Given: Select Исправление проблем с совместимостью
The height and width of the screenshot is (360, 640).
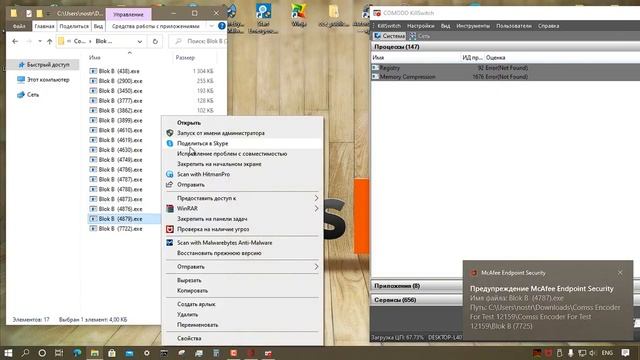Looking at the screenshot, I should [232, 153].
